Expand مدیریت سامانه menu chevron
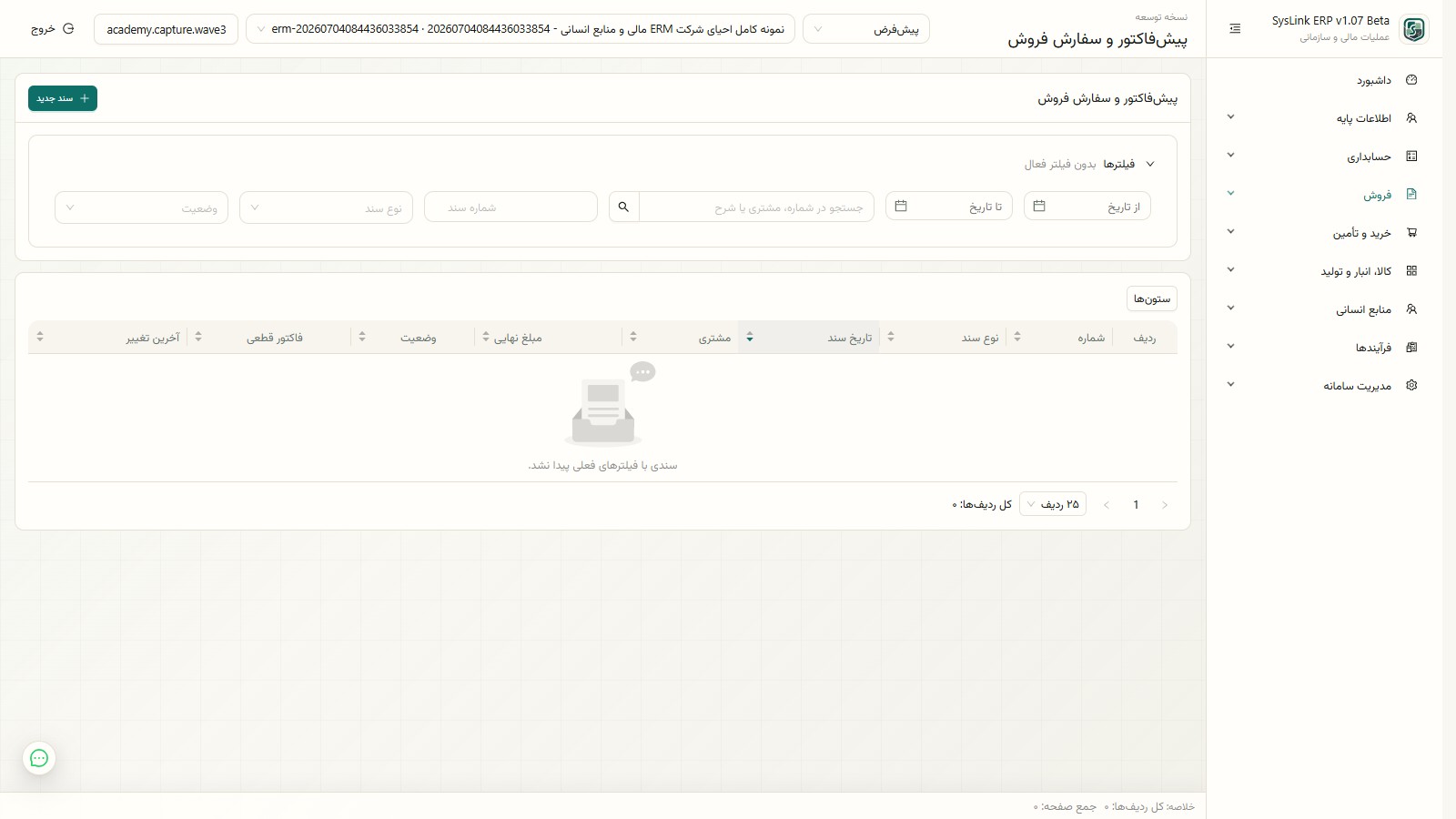1456x819 pixels. [1230, 385]
